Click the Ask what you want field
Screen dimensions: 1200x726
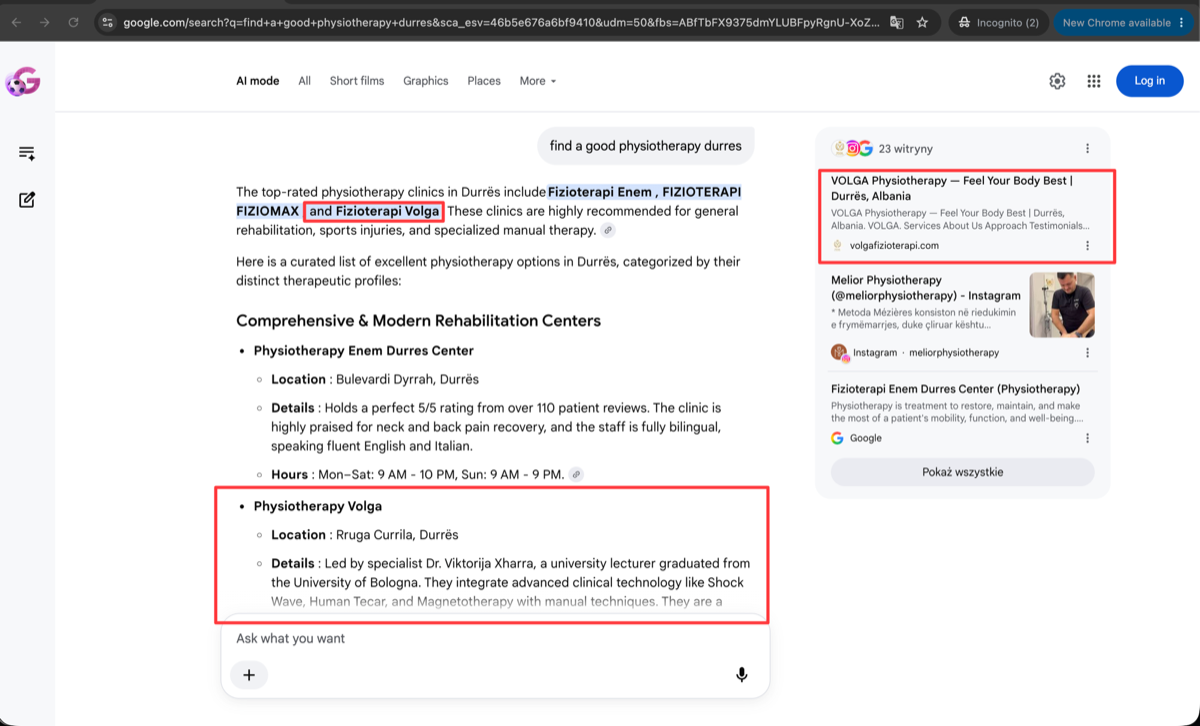coord(495,638)
